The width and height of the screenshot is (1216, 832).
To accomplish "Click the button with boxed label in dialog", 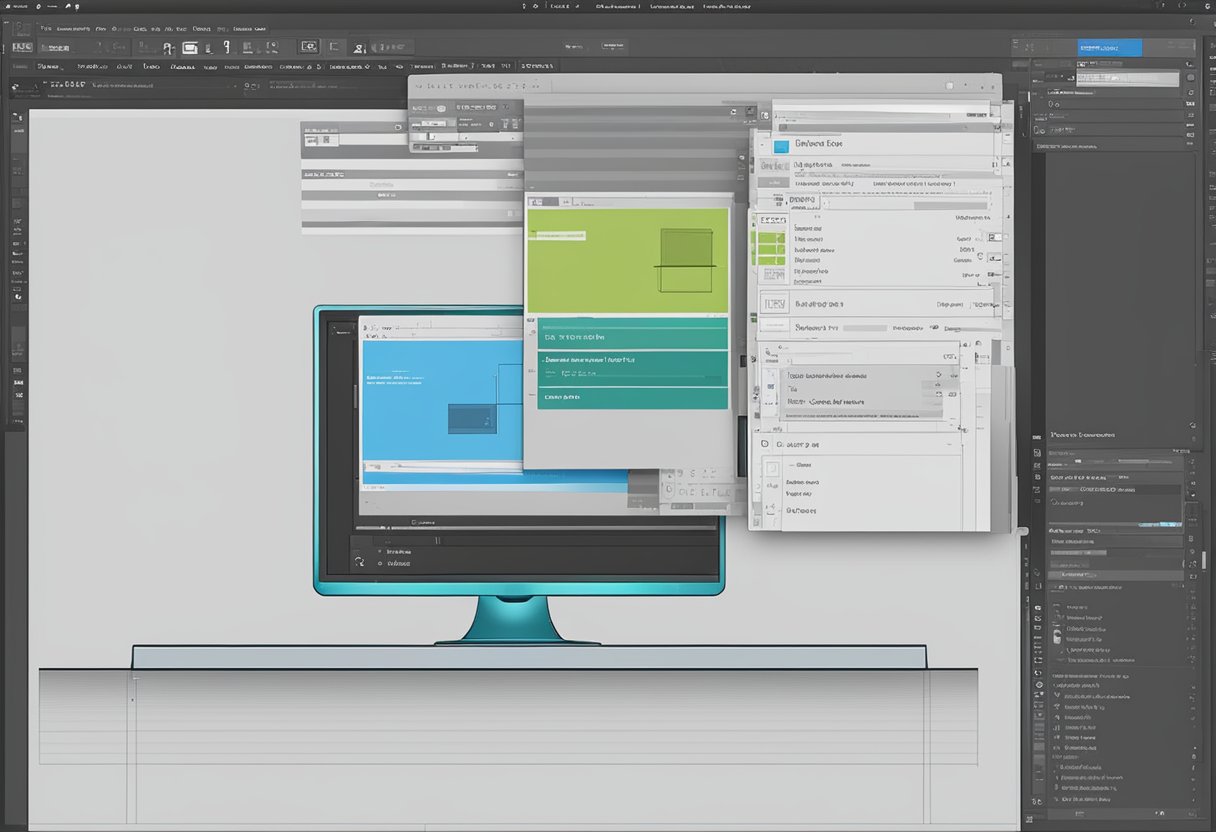I will [x=775, y=303].
